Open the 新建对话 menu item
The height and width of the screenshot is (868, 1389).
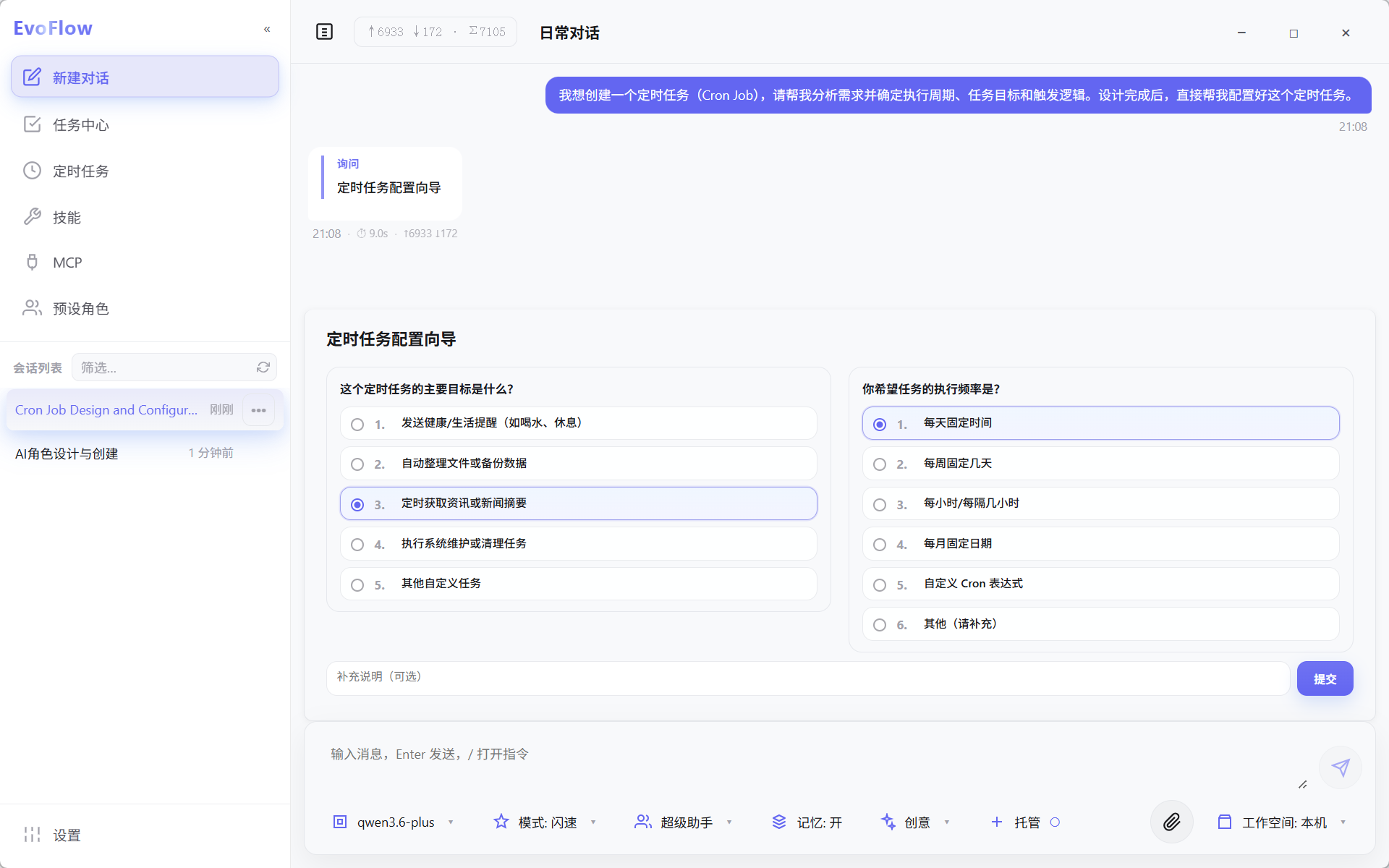(x=145, y=77)
